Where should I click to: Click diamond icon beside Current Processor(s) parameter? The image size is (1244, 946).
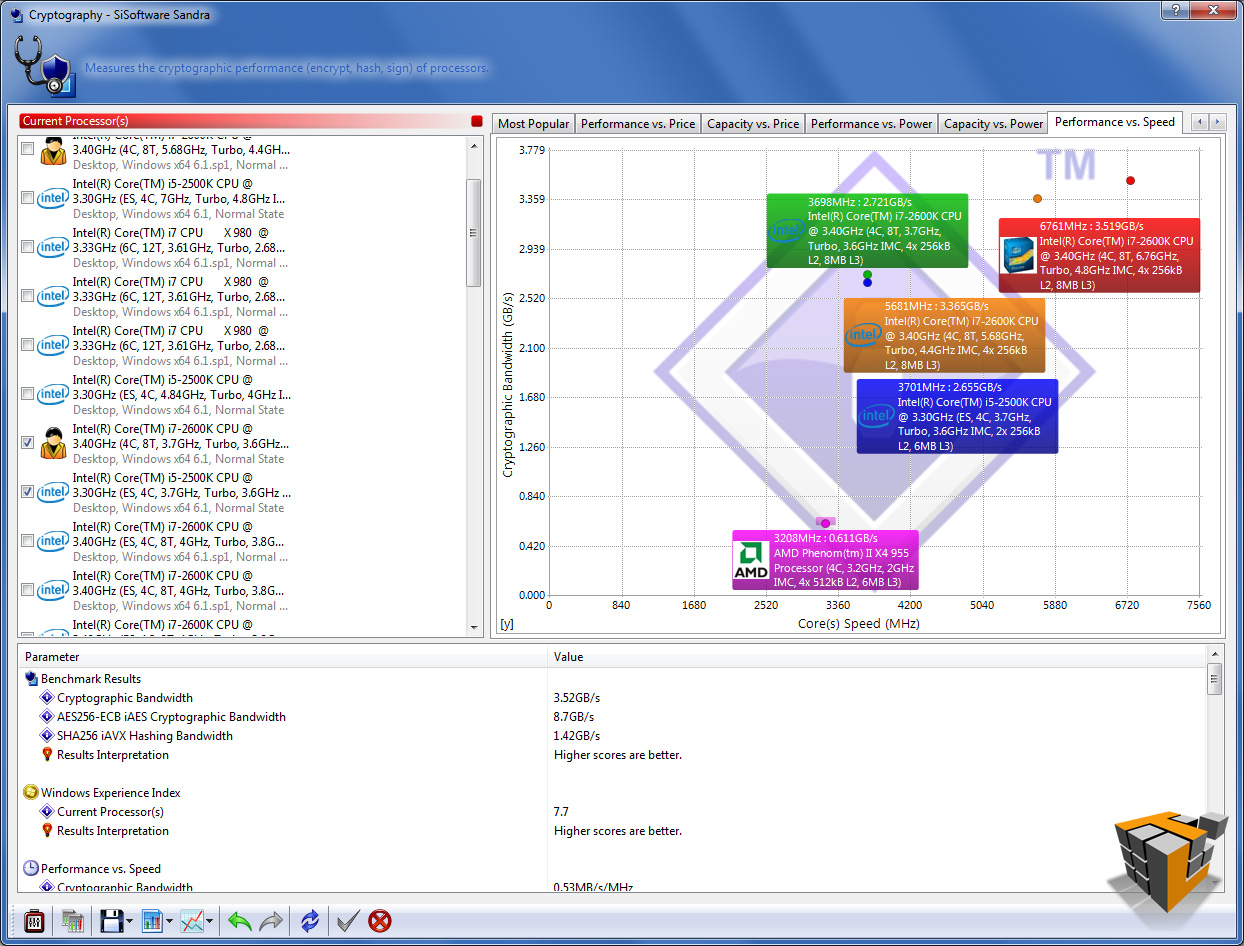coord(47,812)
